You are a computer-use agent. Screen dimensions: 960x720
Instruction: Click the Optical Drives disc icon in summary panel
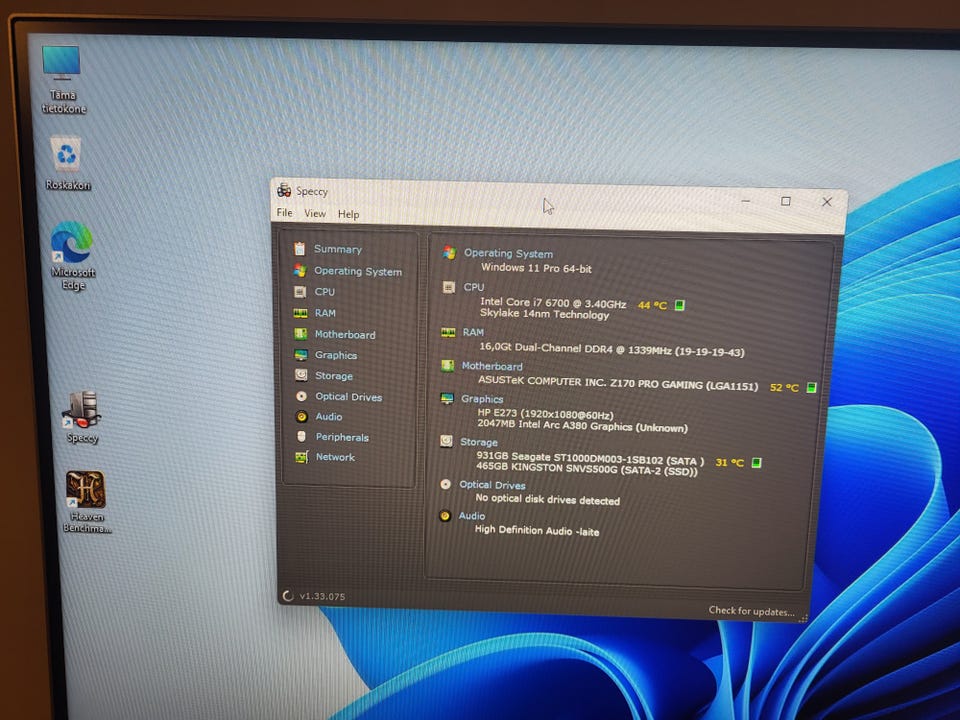pos(446,484)
